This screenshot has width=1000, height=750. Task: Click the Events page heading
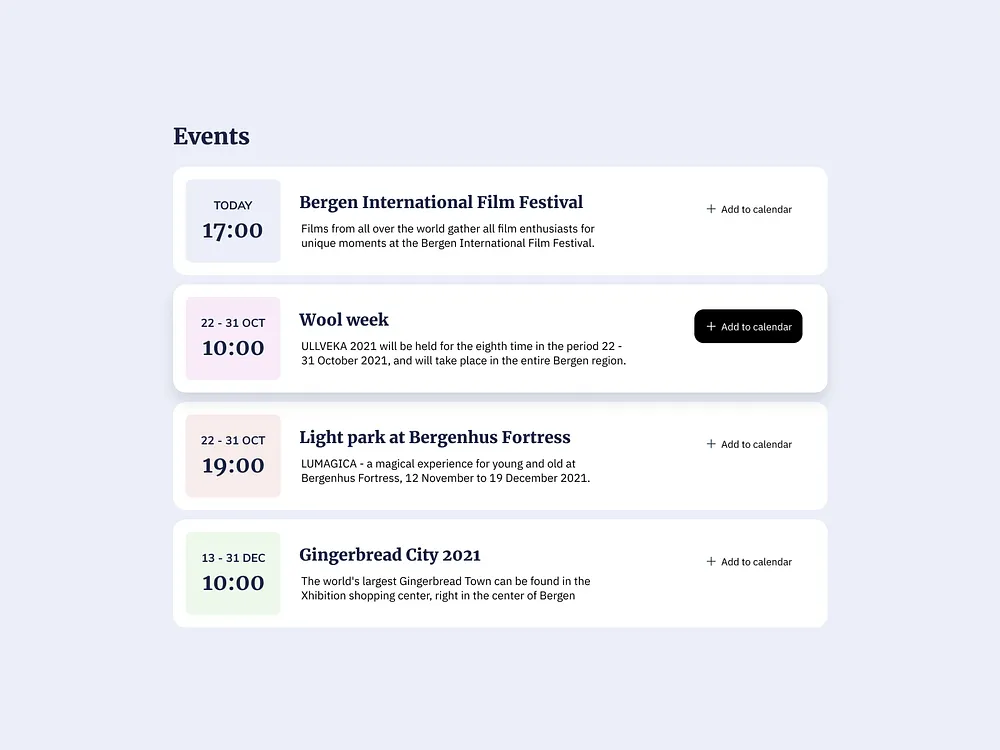coord(211,137)
